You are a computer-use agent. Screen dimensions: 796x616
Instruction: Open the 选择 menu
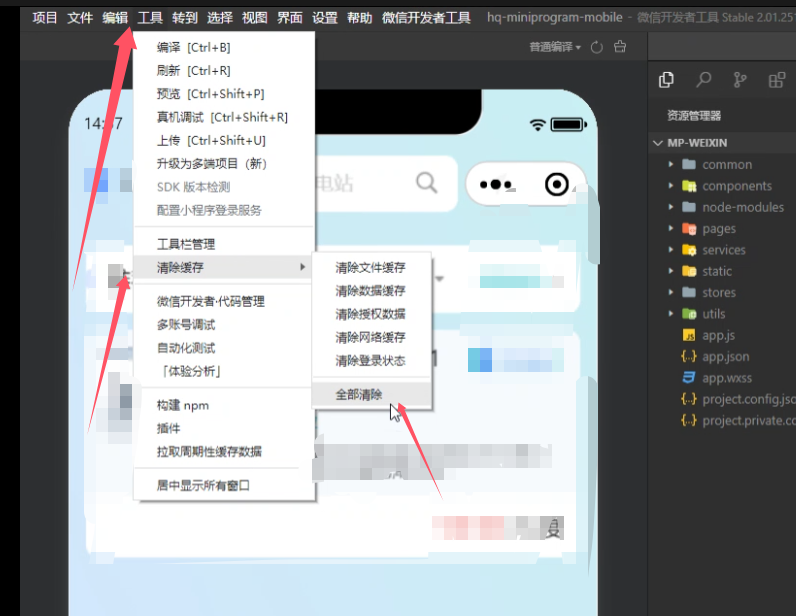click(220, 18)
